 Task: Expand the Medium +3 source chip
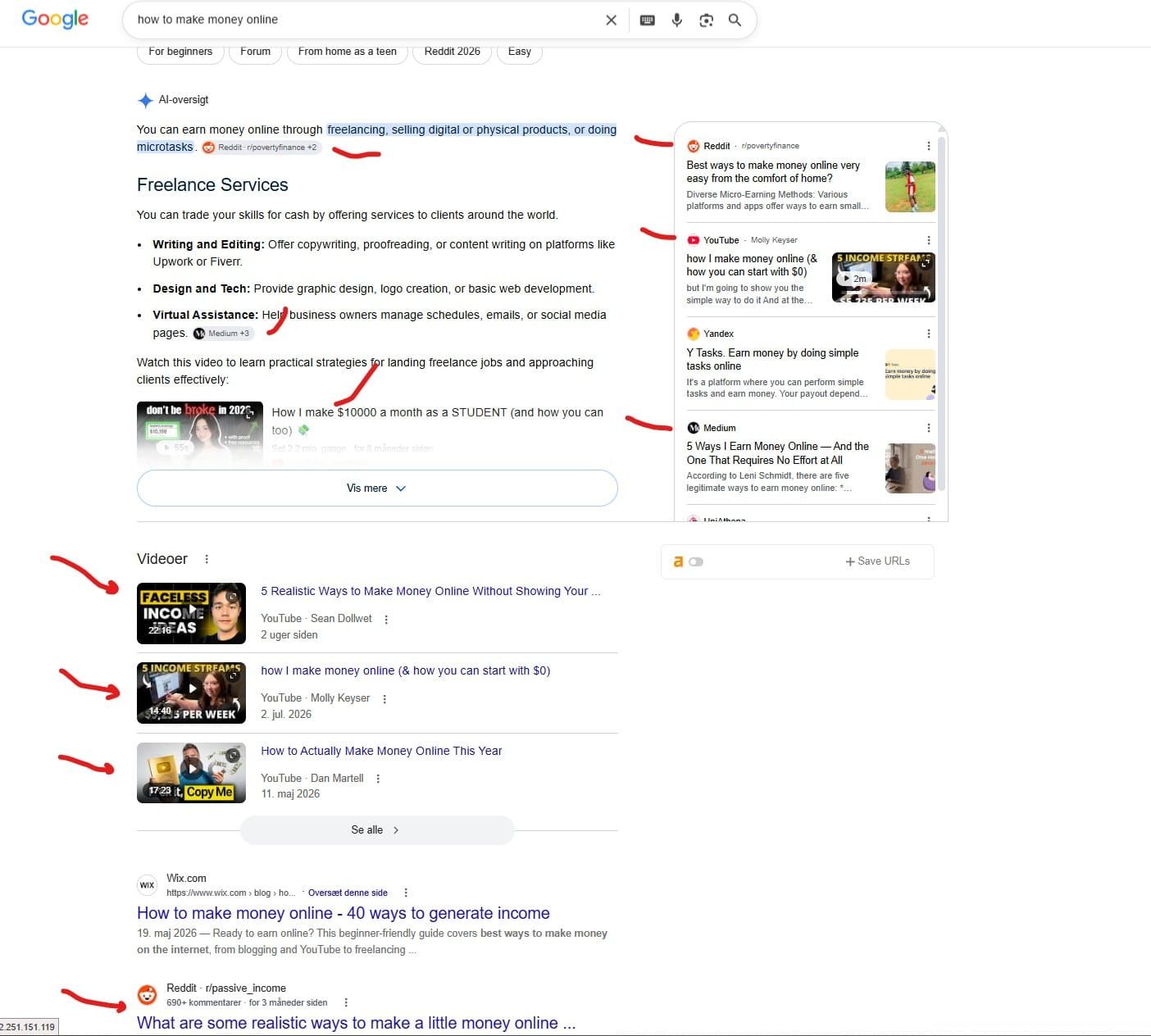222,334
